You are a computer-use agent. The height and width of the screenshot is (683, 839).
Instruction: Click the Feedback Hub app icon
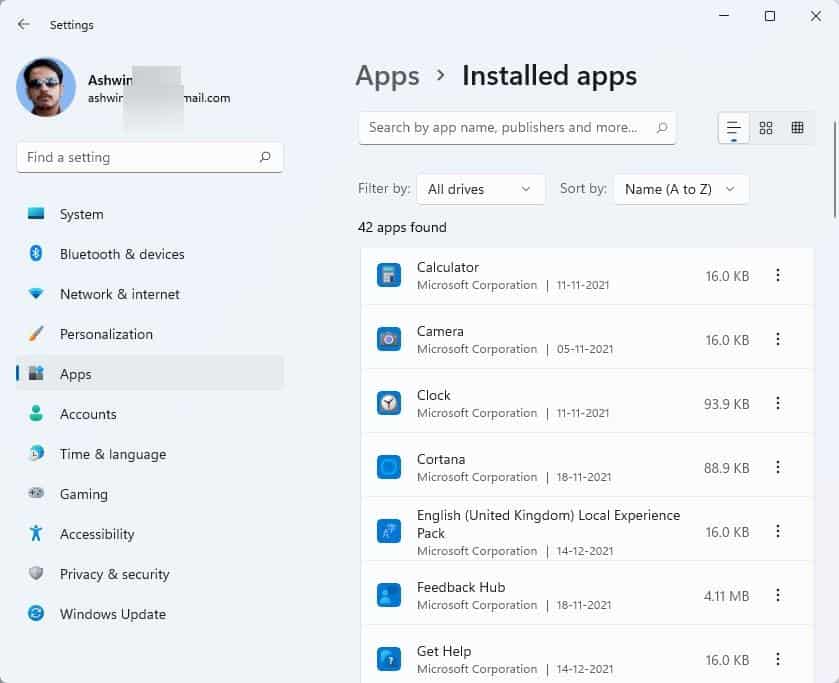click(389, 596)
